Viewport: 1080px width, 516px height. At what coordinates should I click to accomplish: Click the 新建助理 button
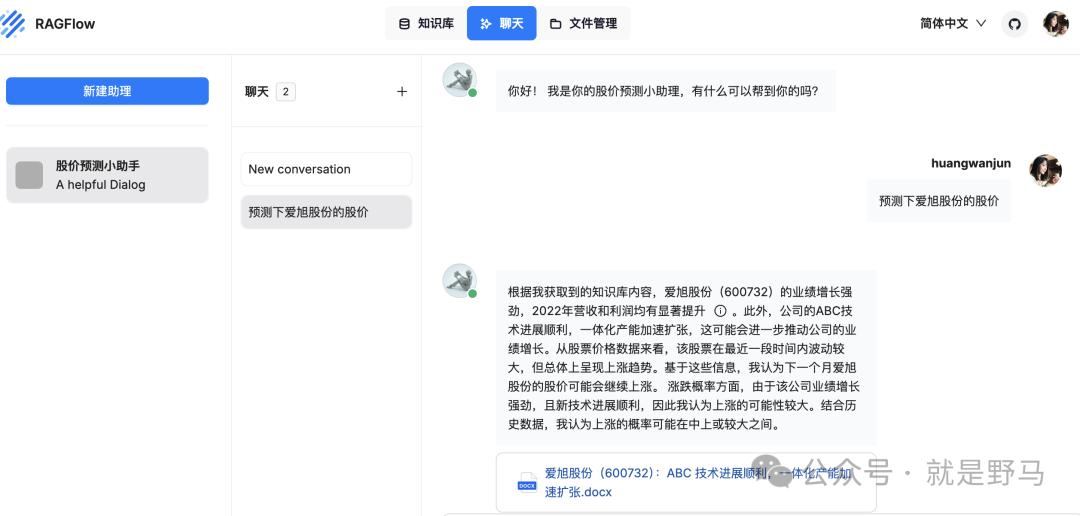point(107,91)
